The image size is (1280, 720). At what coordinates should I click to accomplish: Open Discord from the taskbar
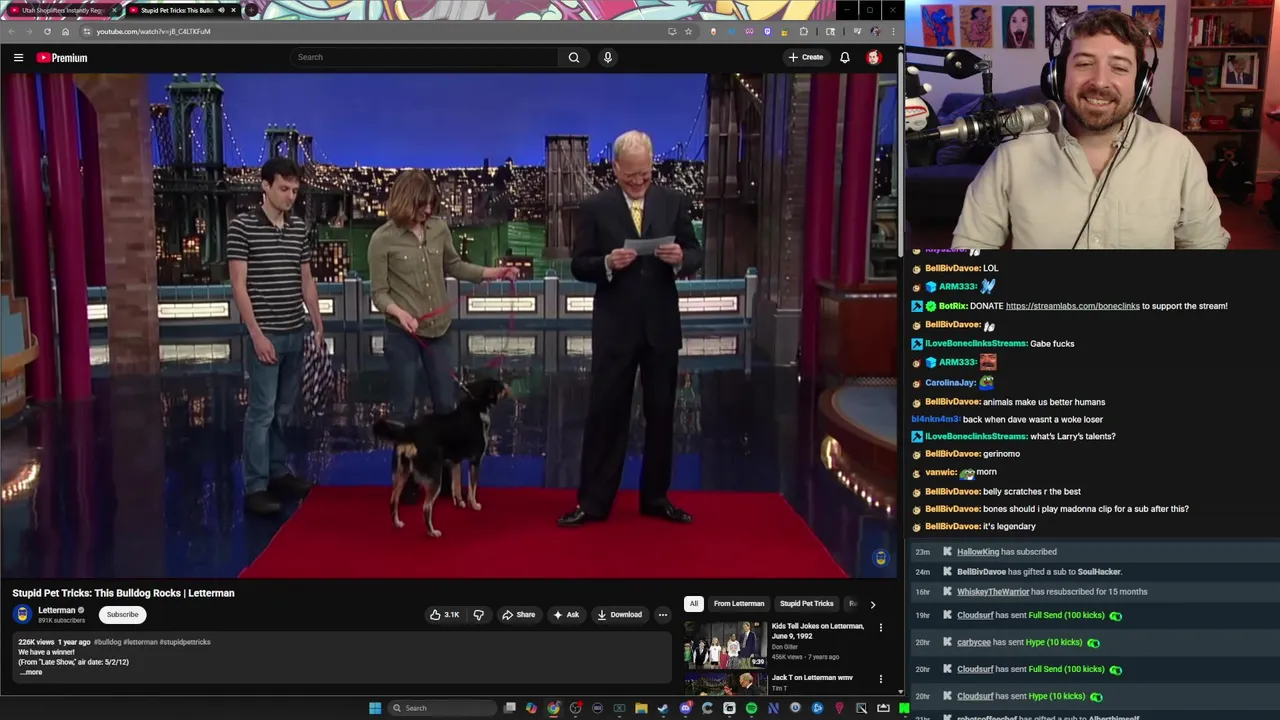(685, 708)
